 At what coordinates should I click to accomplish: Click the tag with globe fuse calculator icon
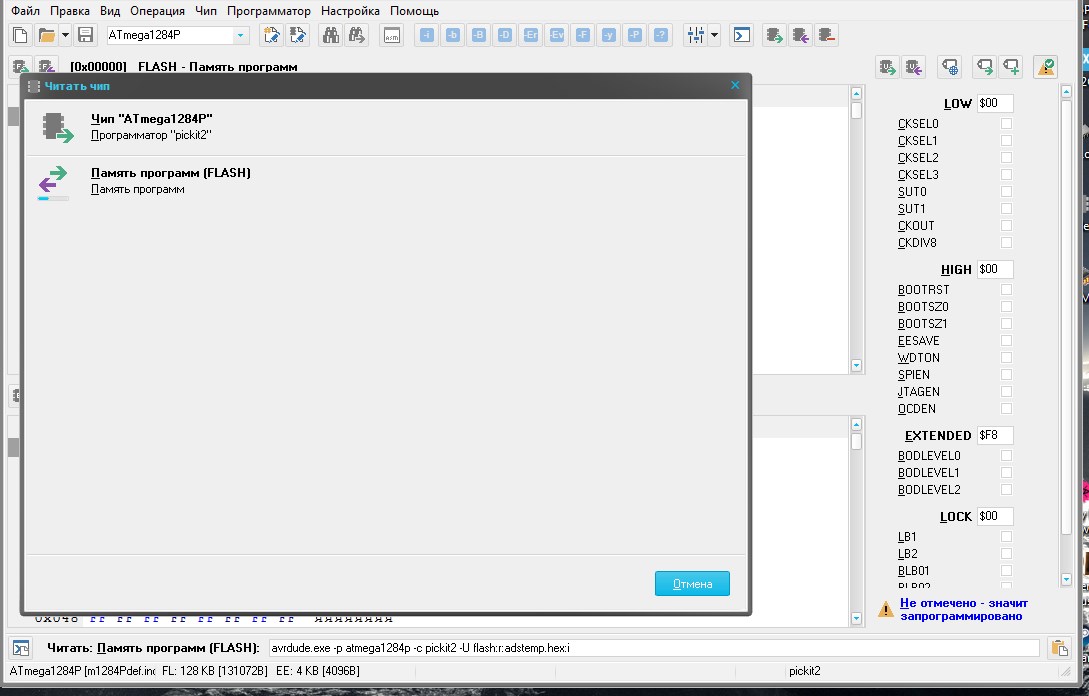coord(949,67)
